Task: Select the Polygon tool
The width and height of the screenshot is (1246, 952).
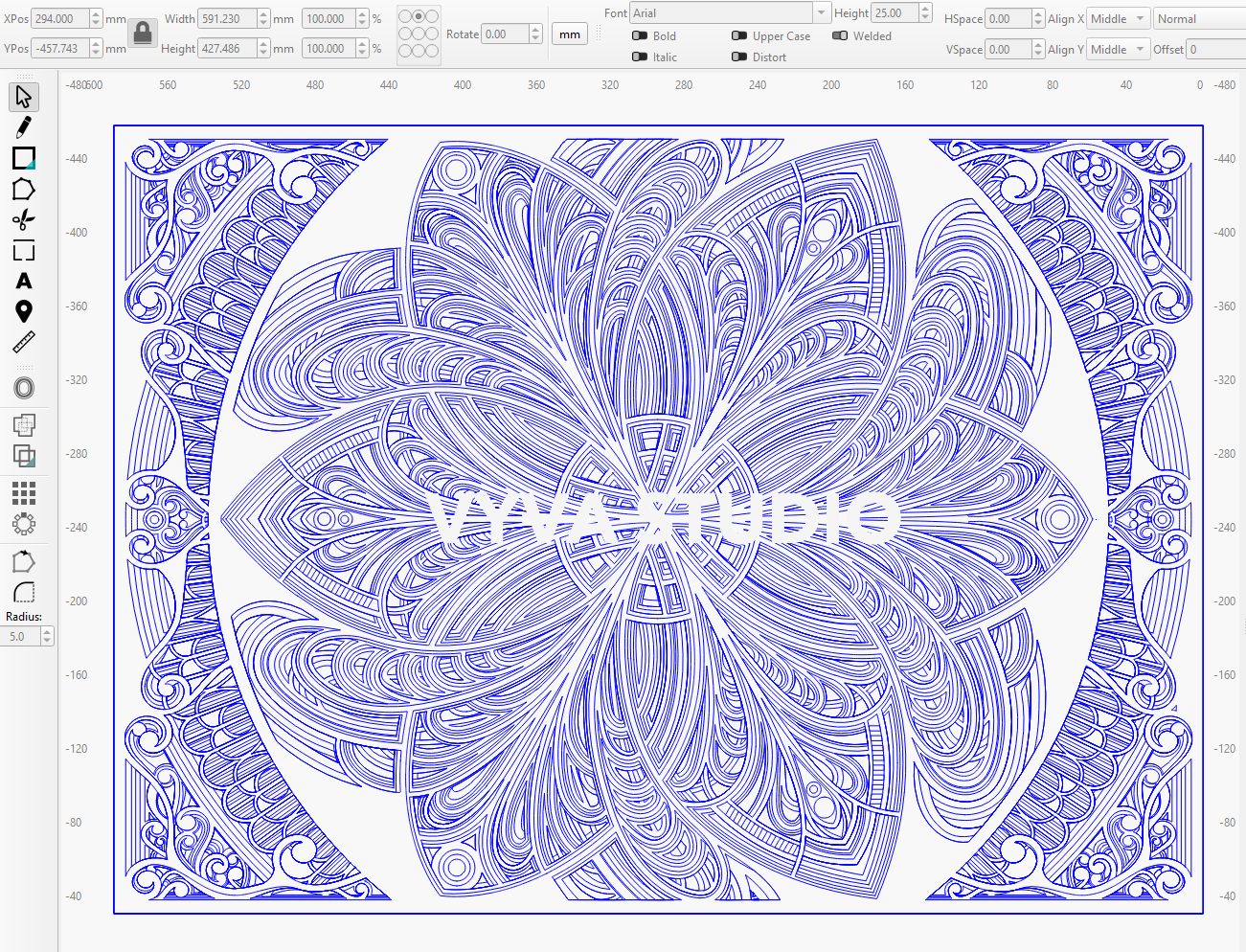Action: [x=24, y=189]
